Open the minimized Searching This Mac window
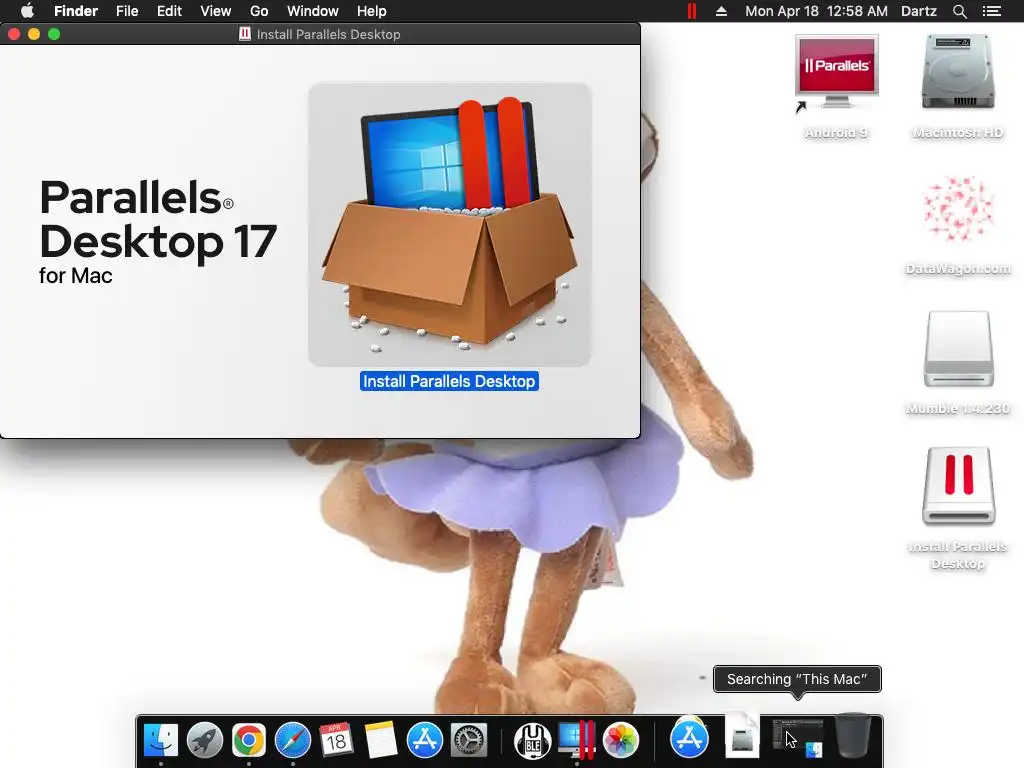 coord(797,739)
